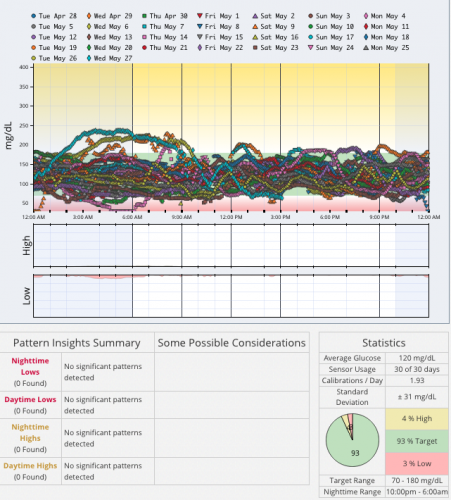
Task: Click the Tue May 26 legend entry
Action: tap(54, 58)
